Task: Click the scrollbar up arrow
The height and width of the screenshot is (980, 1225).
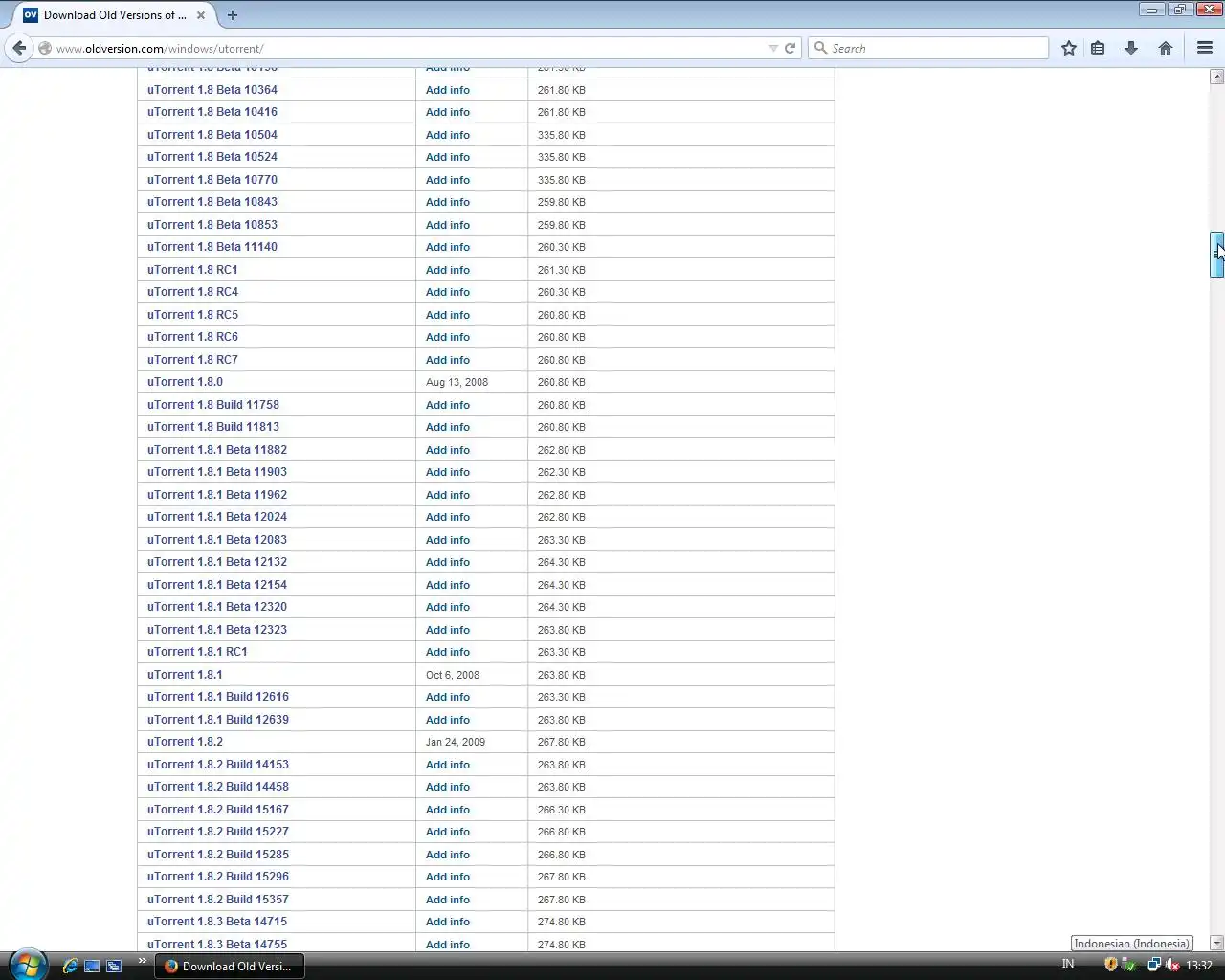Action: click(x=1216, y=77)
